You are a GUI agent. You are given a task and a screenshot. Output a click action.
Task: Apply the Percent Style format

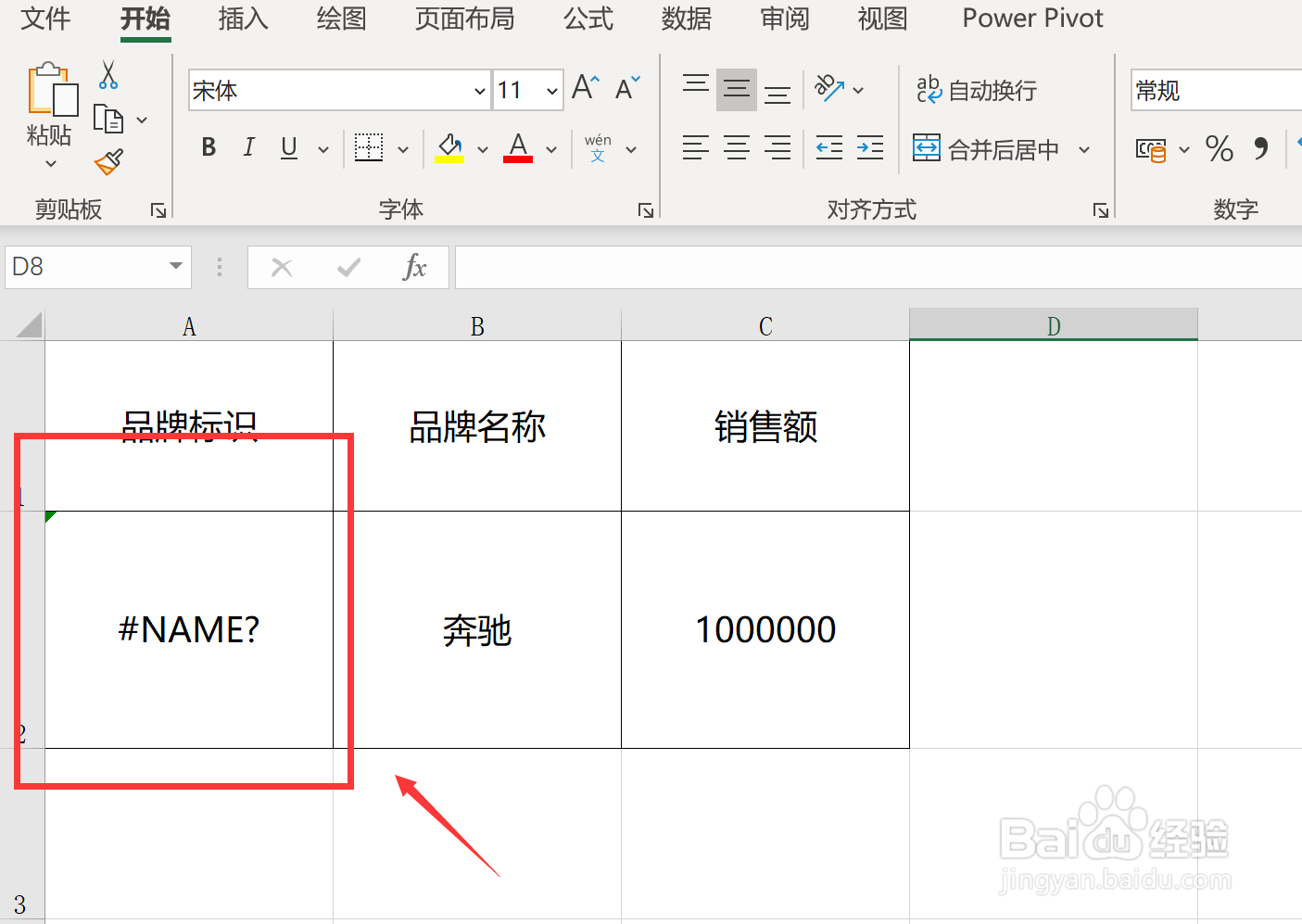coord(1220,148)
